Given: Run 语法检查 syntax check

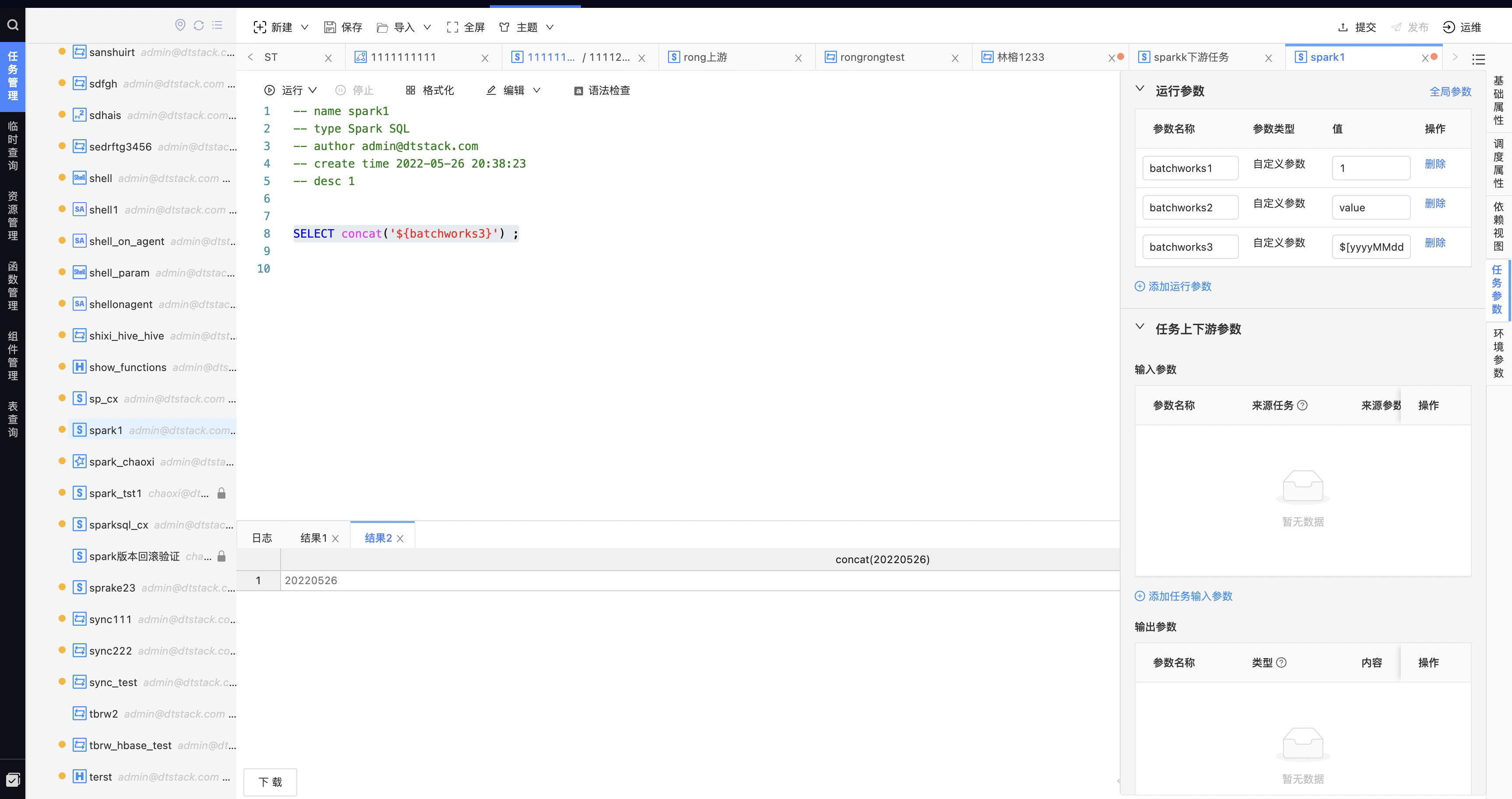Looking at the screenshot, I should tap(601, 90).
